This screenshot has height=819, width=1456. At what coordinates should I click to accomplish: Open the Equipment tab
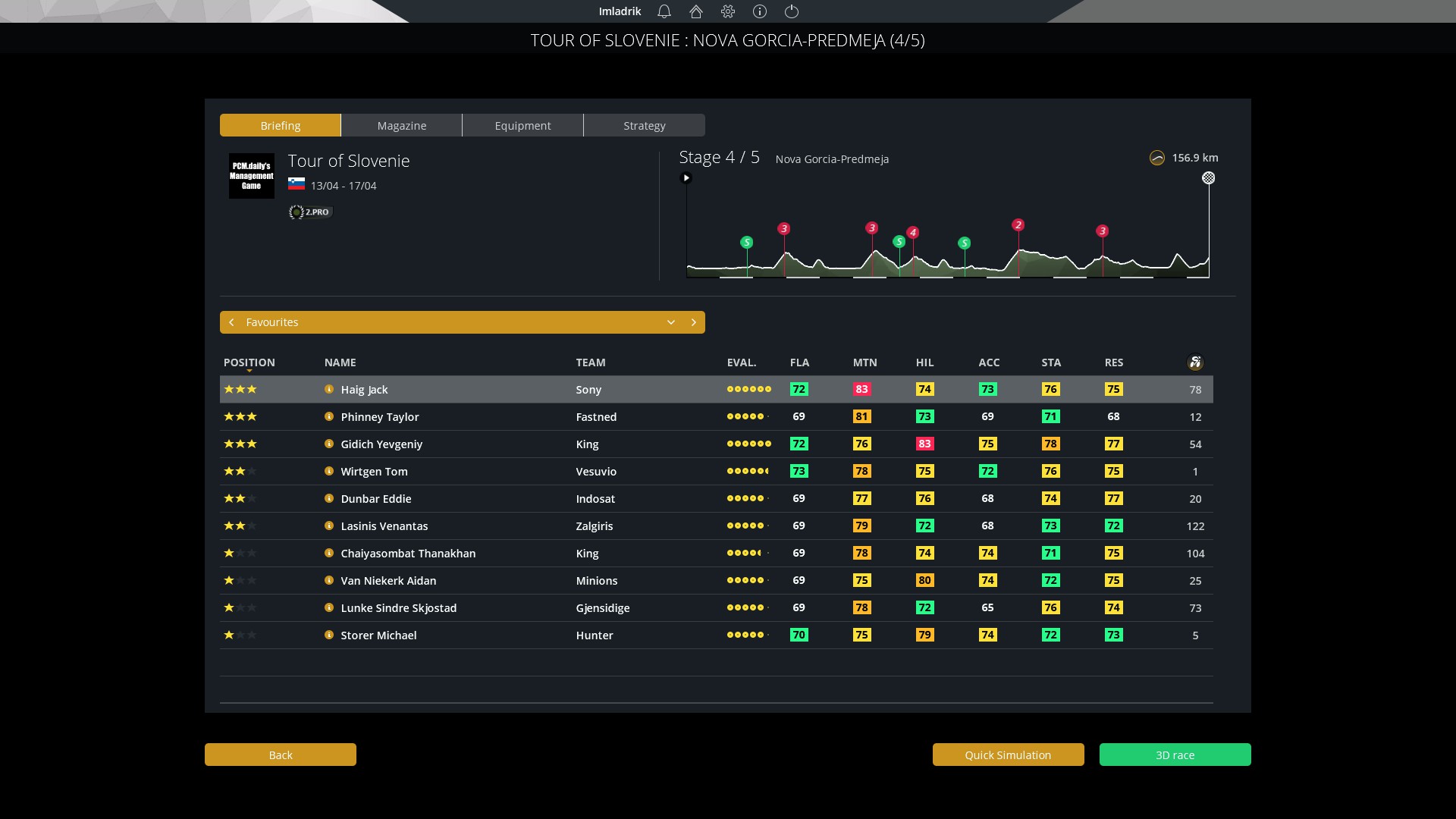click(522, 125)
